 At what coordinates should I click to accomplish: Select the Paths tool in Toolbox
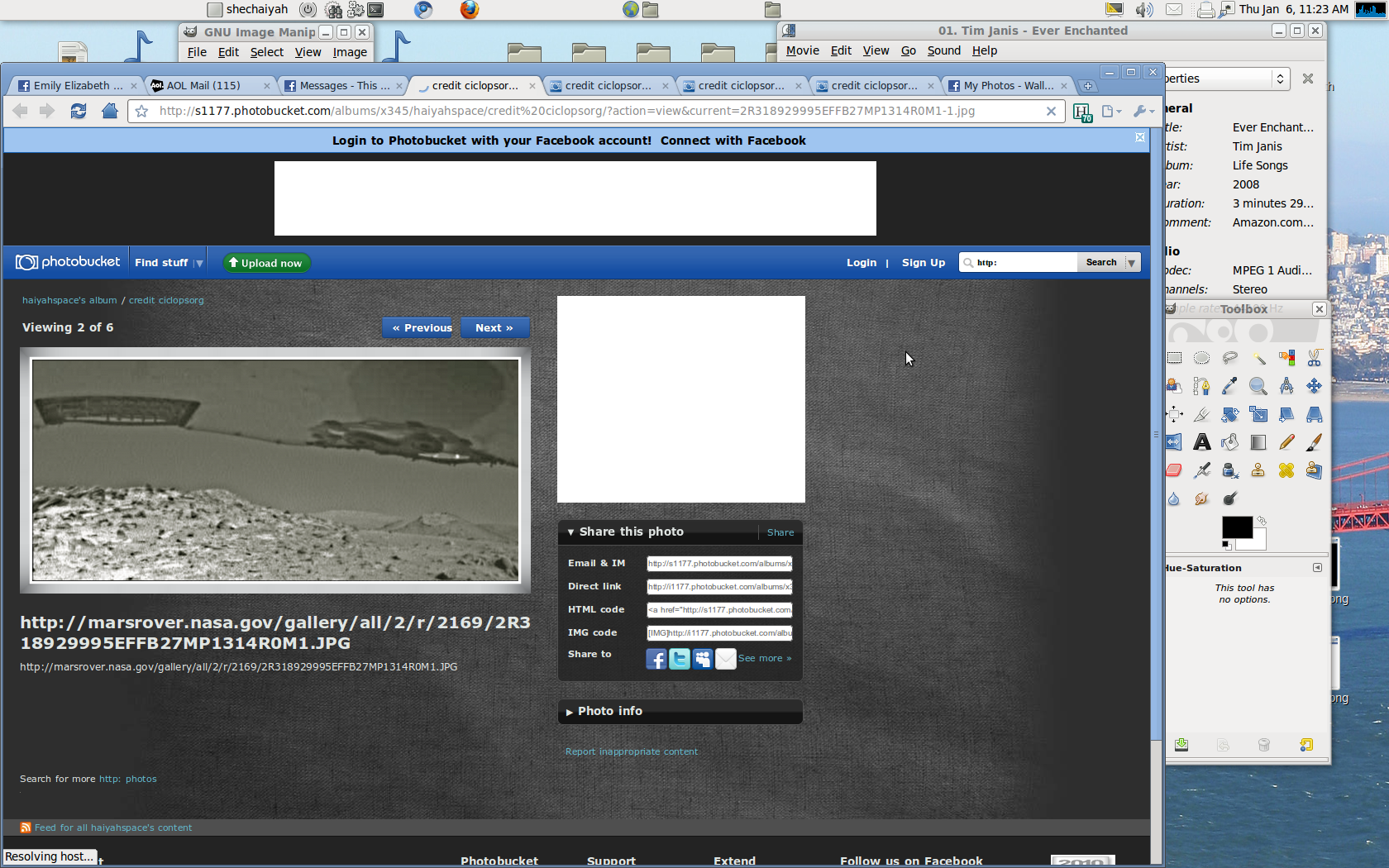tap(1202, 386)
